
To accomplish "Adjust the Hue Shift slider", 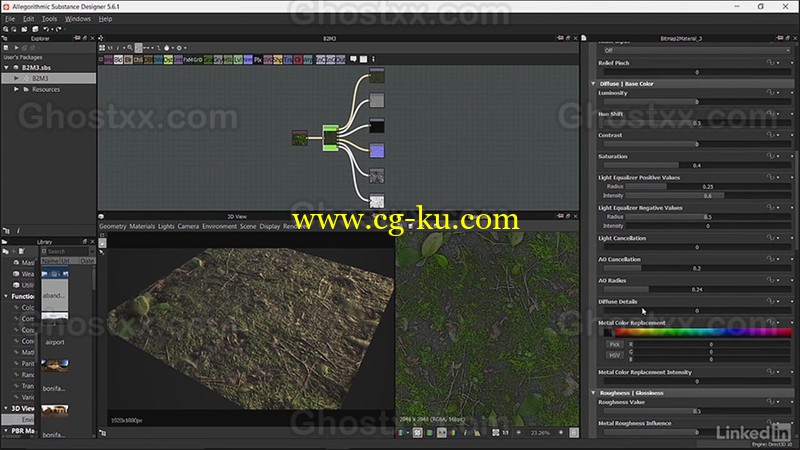I will pos(697,123).
